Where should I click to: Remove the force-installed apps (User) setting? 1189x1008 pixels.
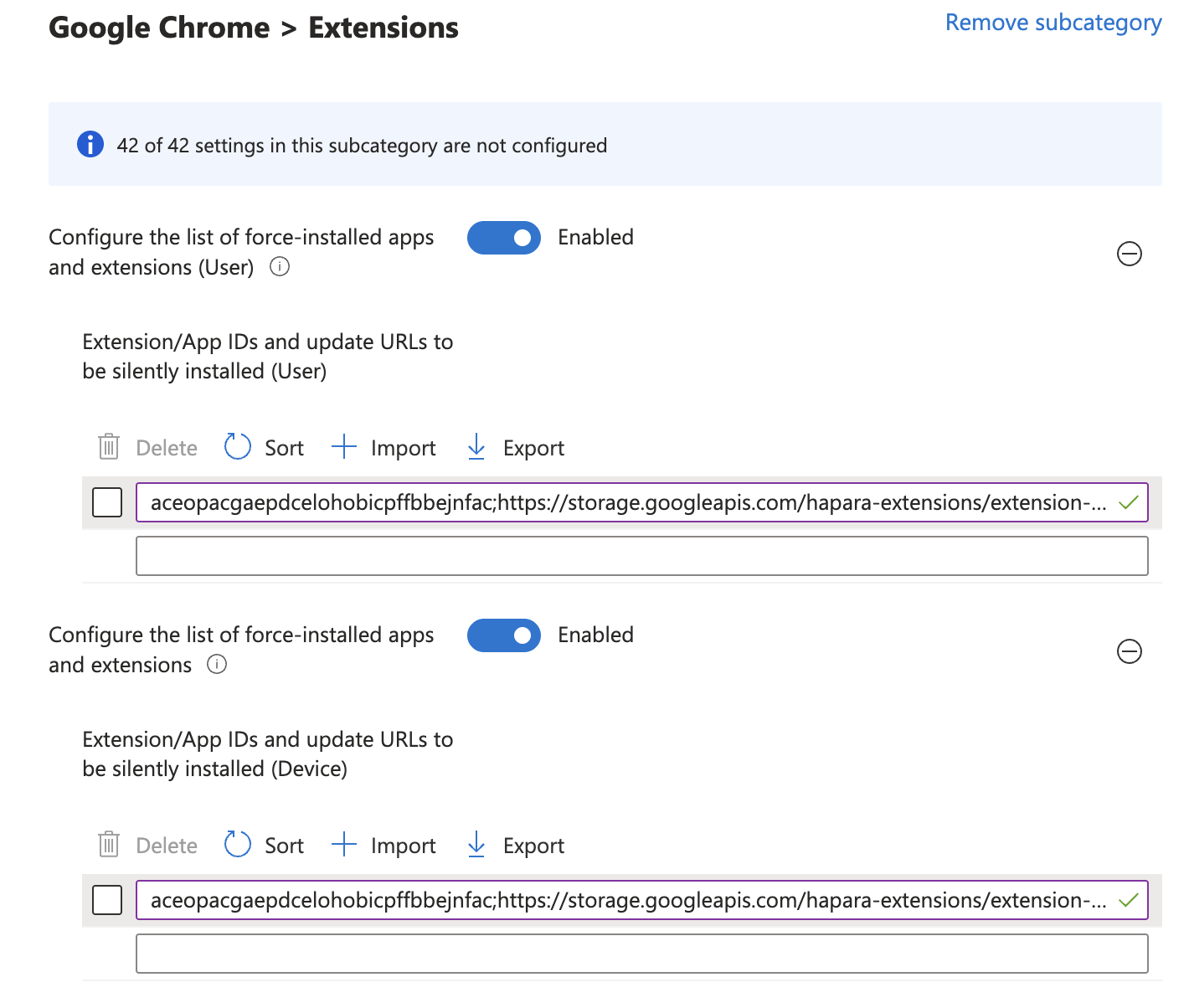[x=1130, y=254]
